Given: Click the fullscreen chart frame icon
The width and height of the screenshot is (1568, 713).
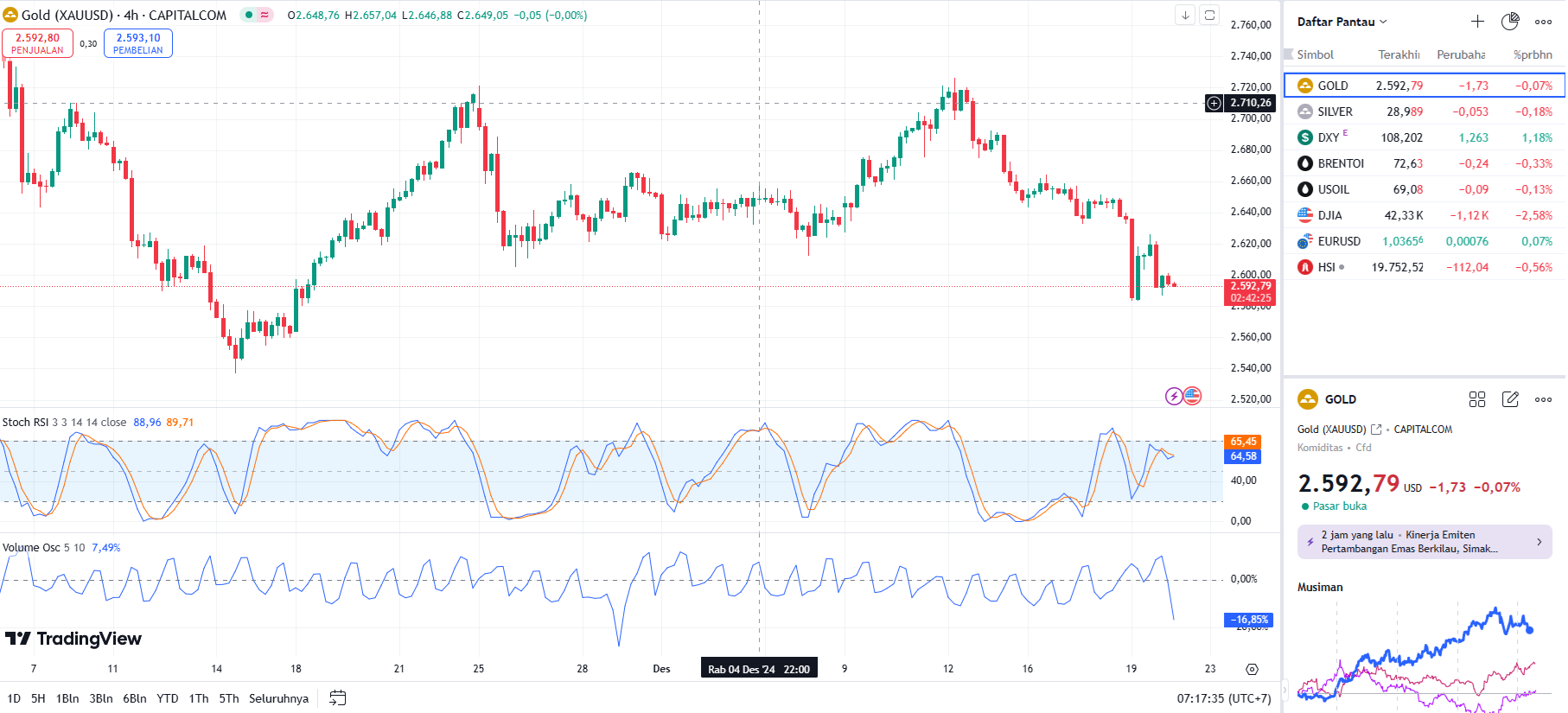Looking at the screenshot, I should 1209,15.
